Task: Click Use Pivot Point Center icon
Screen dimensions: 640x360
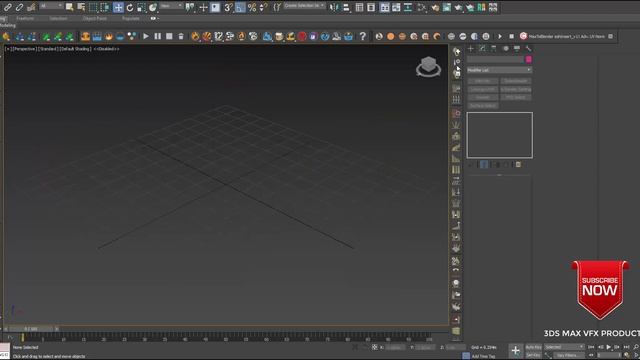Action: point(190,7)
